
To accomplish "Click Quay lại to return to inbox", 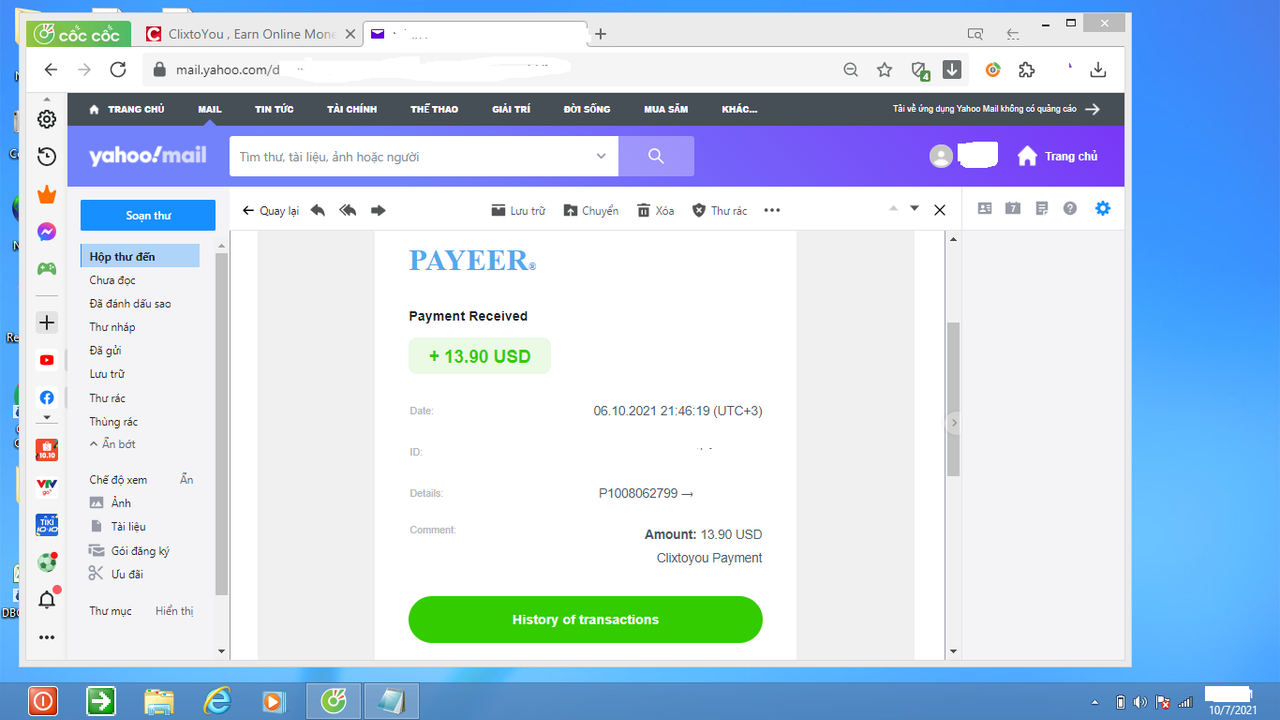I will coord(271,210).
